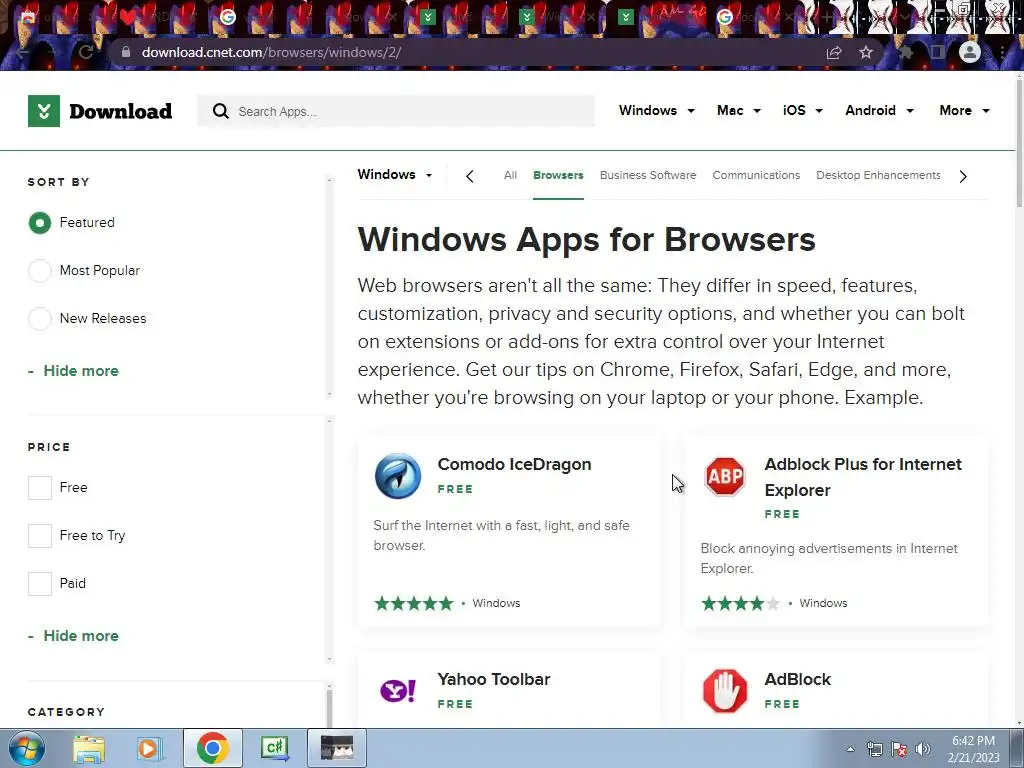This screenshot has width=1024, height=768.
Task: Open Windows Explorer from the taskbar
Action: [89, 749]
